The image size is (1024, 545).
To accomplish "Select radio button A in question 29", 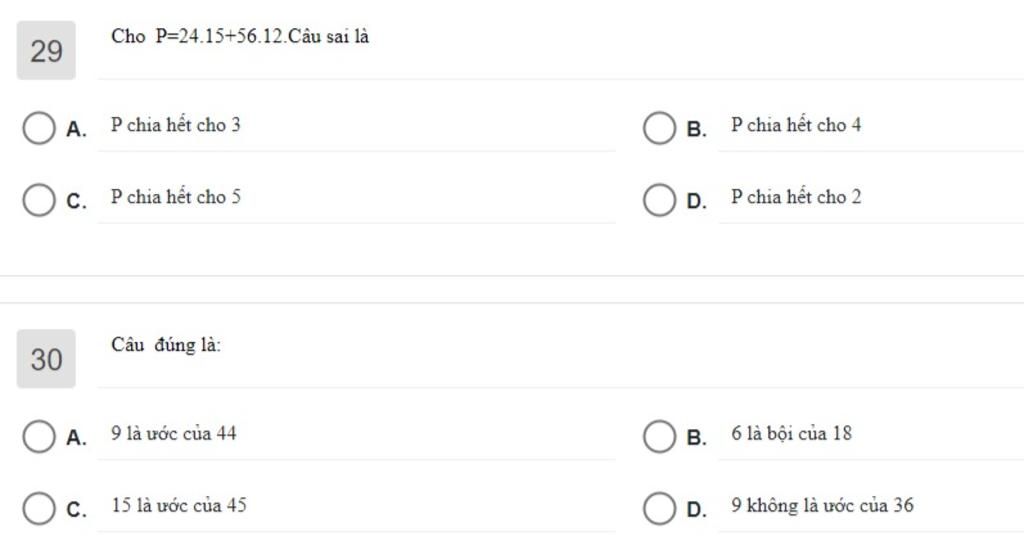I will tap(39, 128).
